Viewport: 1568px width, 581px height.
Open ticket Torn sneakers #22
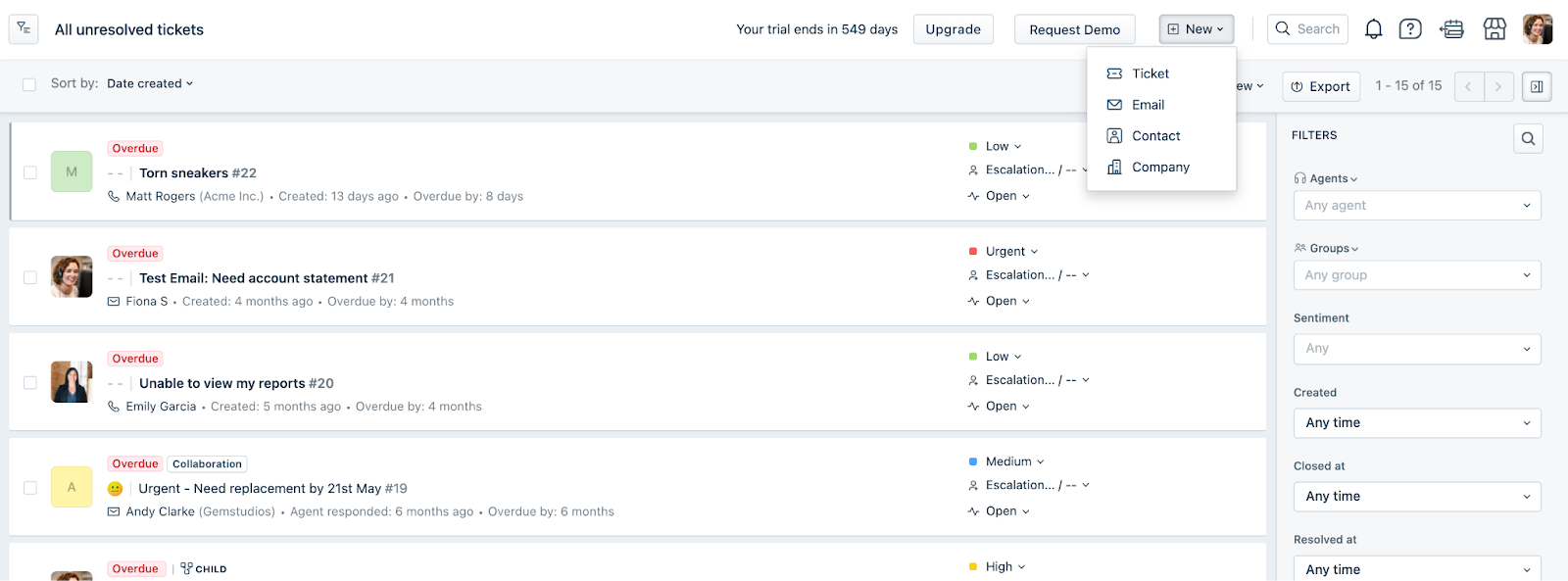198,173
